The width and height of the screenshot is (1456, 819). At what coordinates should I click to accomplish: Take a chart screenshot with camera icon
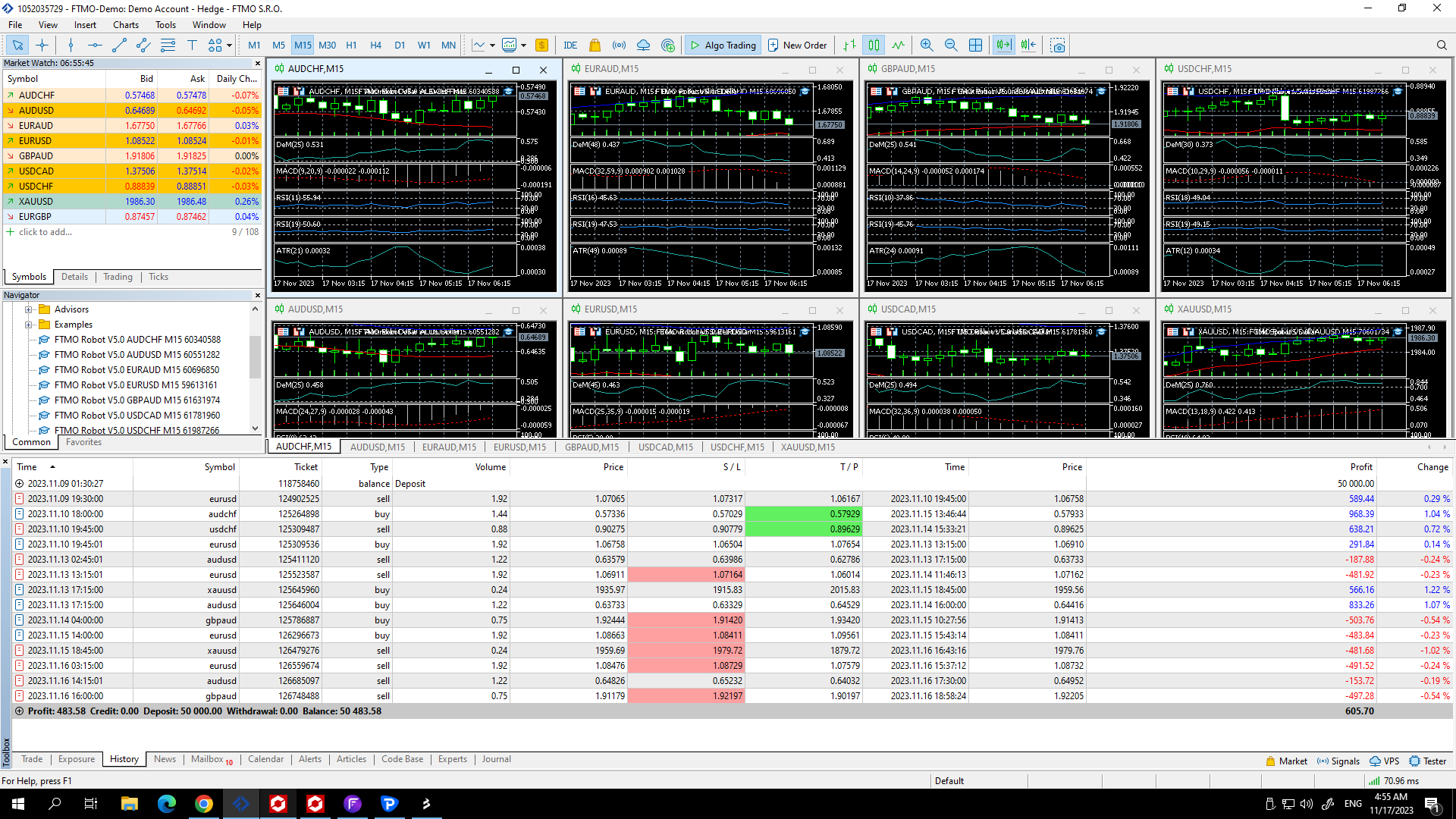click(1058, 45)
